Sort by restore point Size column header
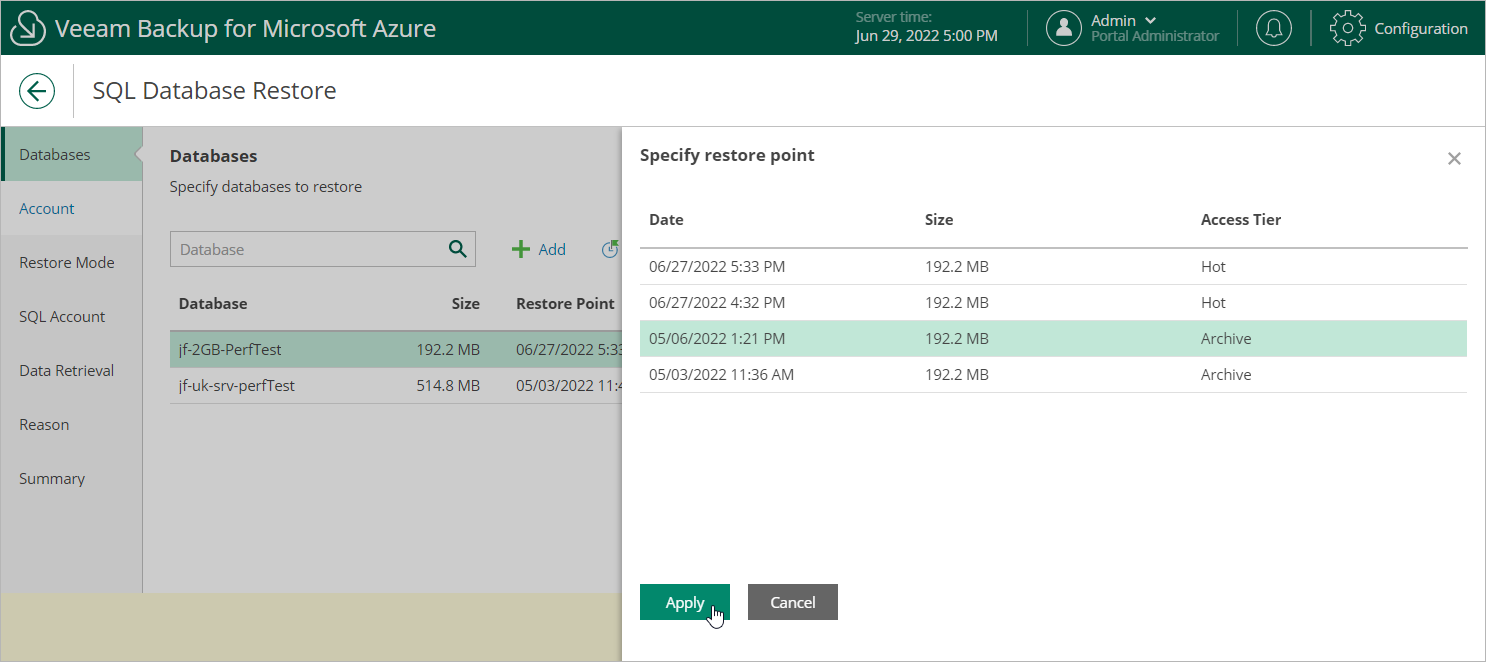Image resolution: width=1486 pixels, height=662 pixels. click(939, 219)
